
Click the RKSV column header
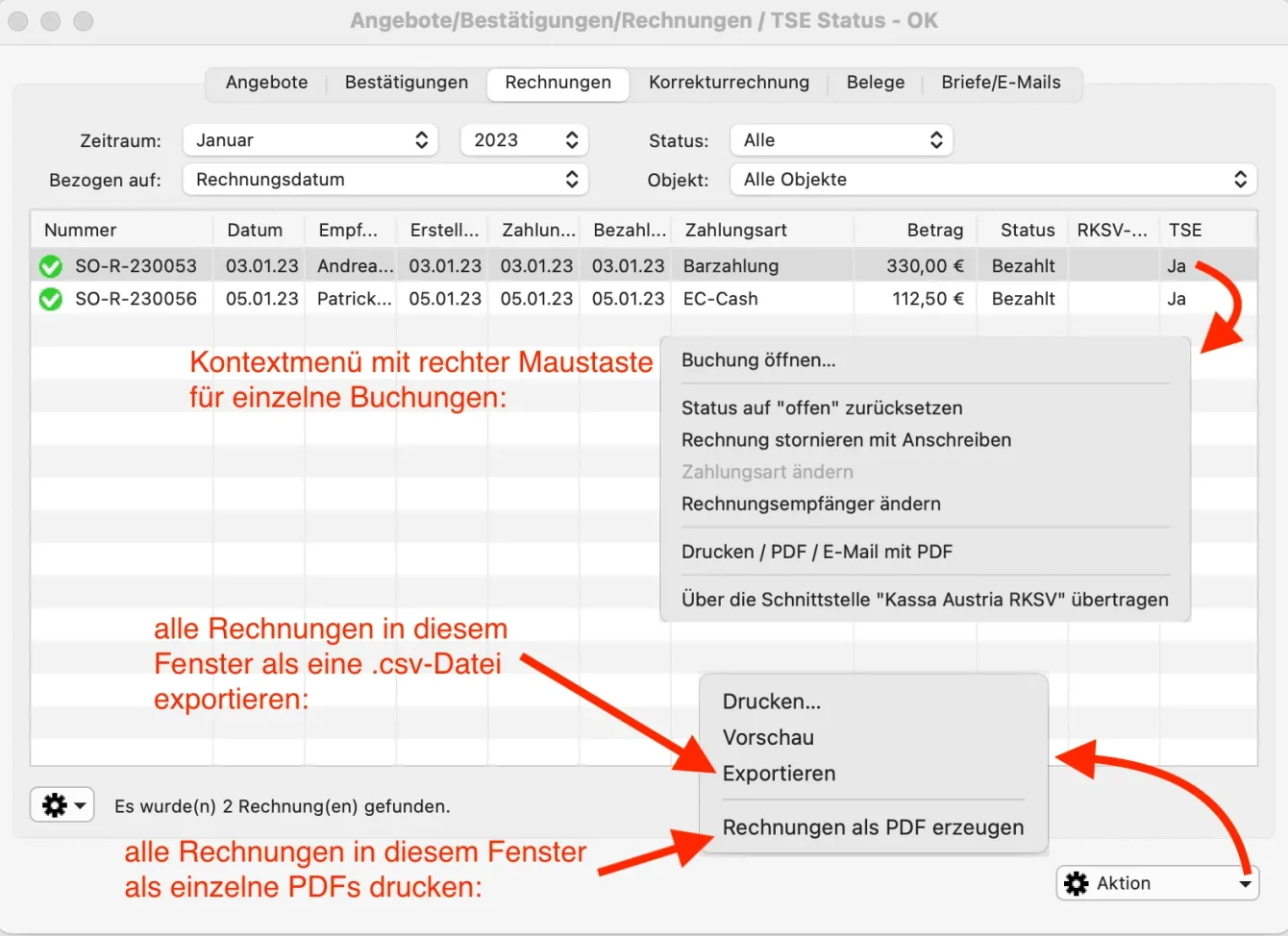tap(1113, 230)
